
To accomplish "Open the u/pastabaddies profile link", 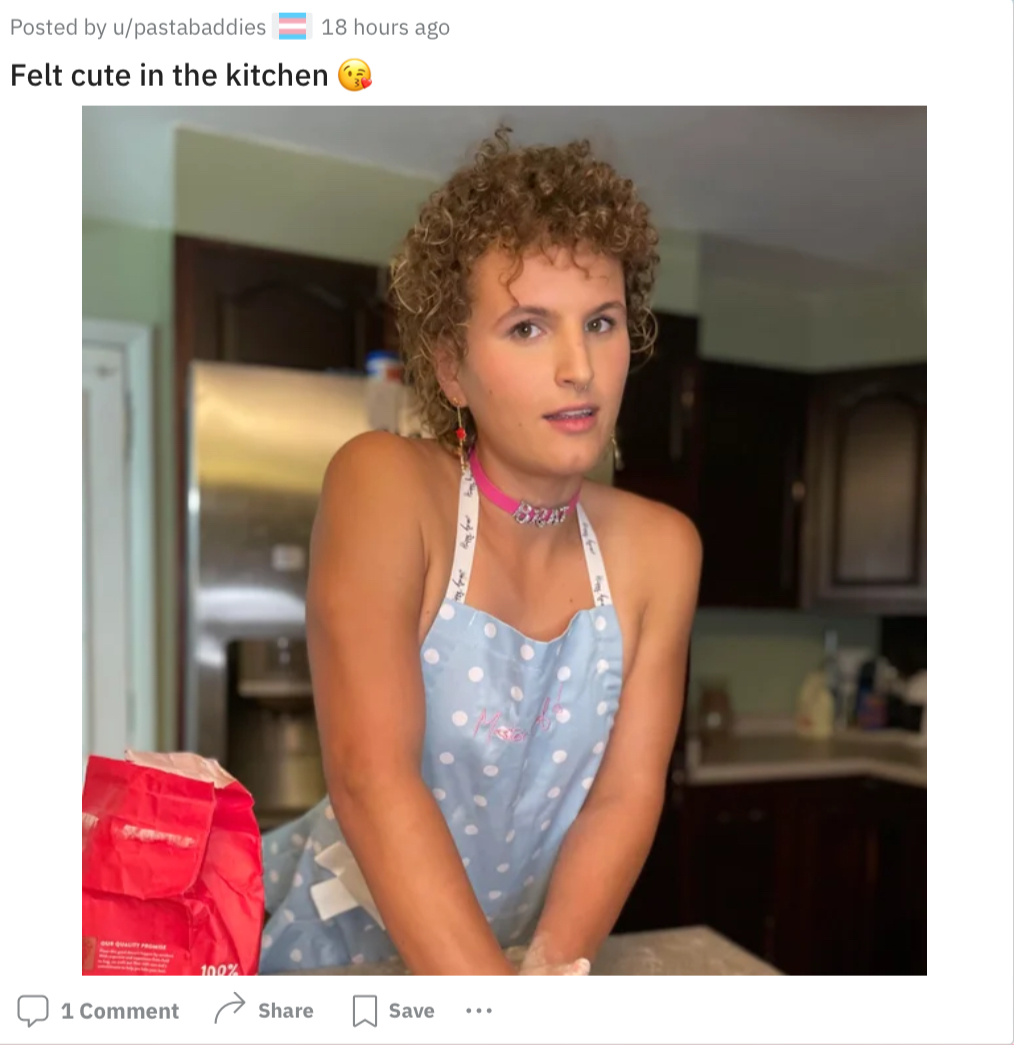I will (x=189, y=27).
